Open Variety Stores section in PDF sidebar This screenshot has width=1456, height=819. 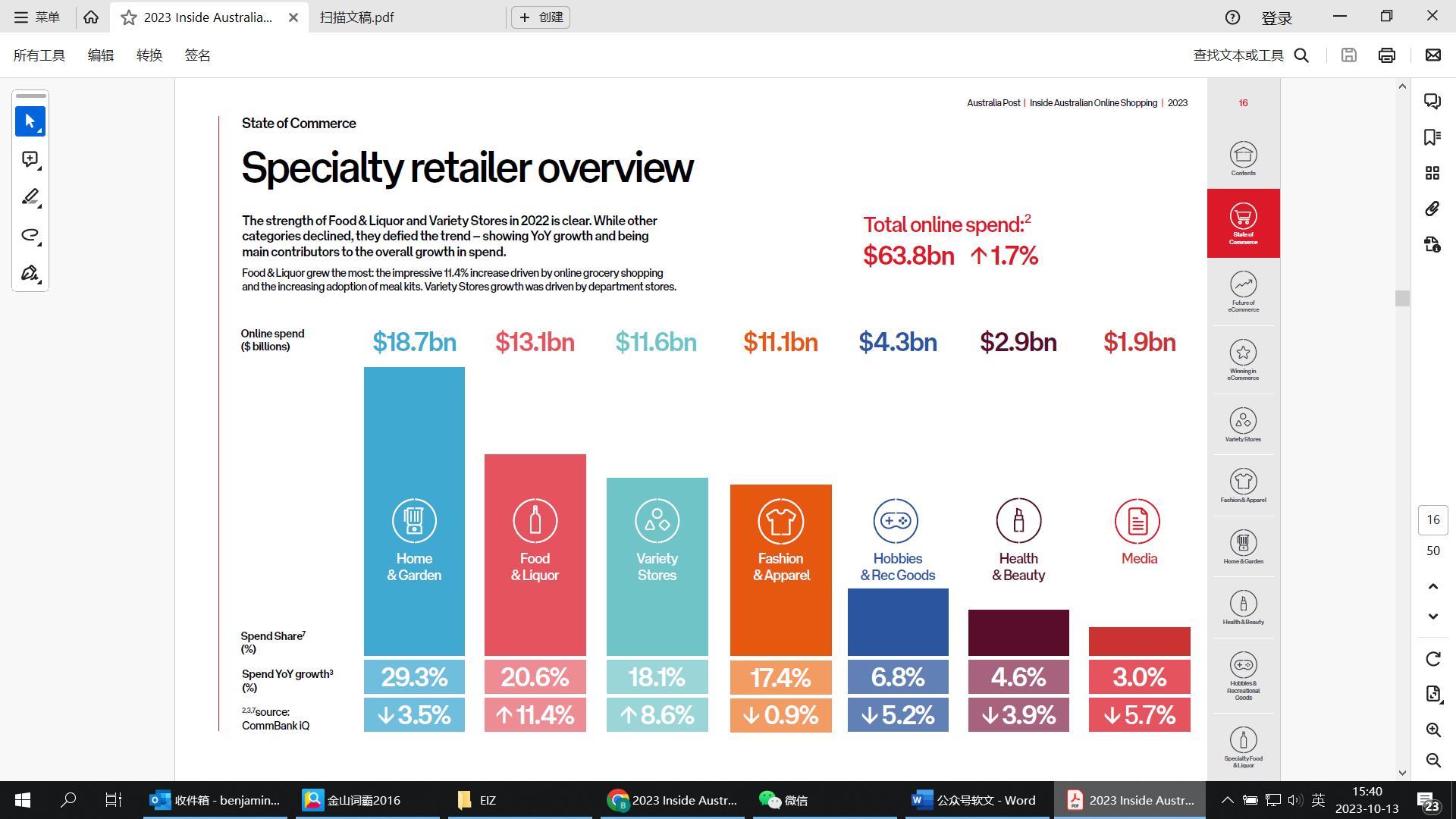click(1244, 425)
